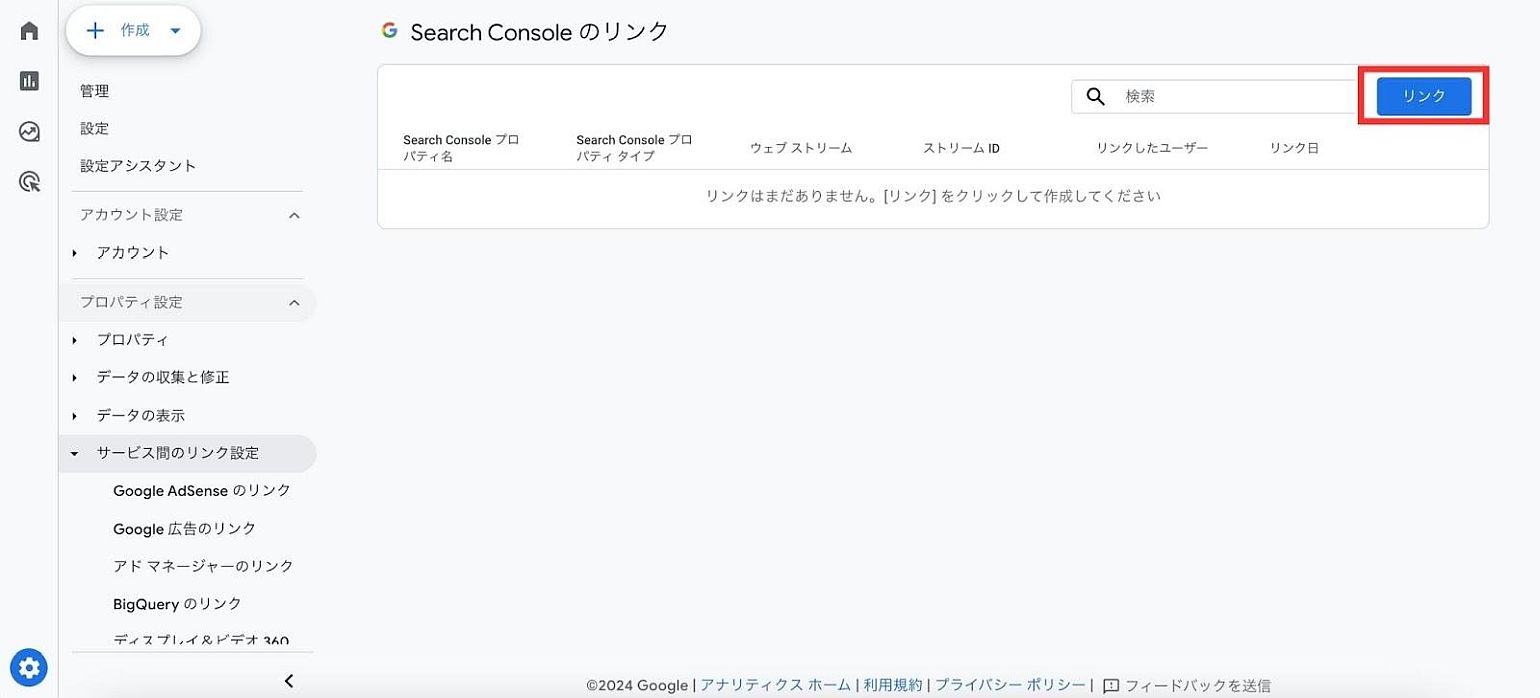Open the 利用規約 footer link
Image resolution: width=1540 pixels, height=698 pixels.
point(892,685)
